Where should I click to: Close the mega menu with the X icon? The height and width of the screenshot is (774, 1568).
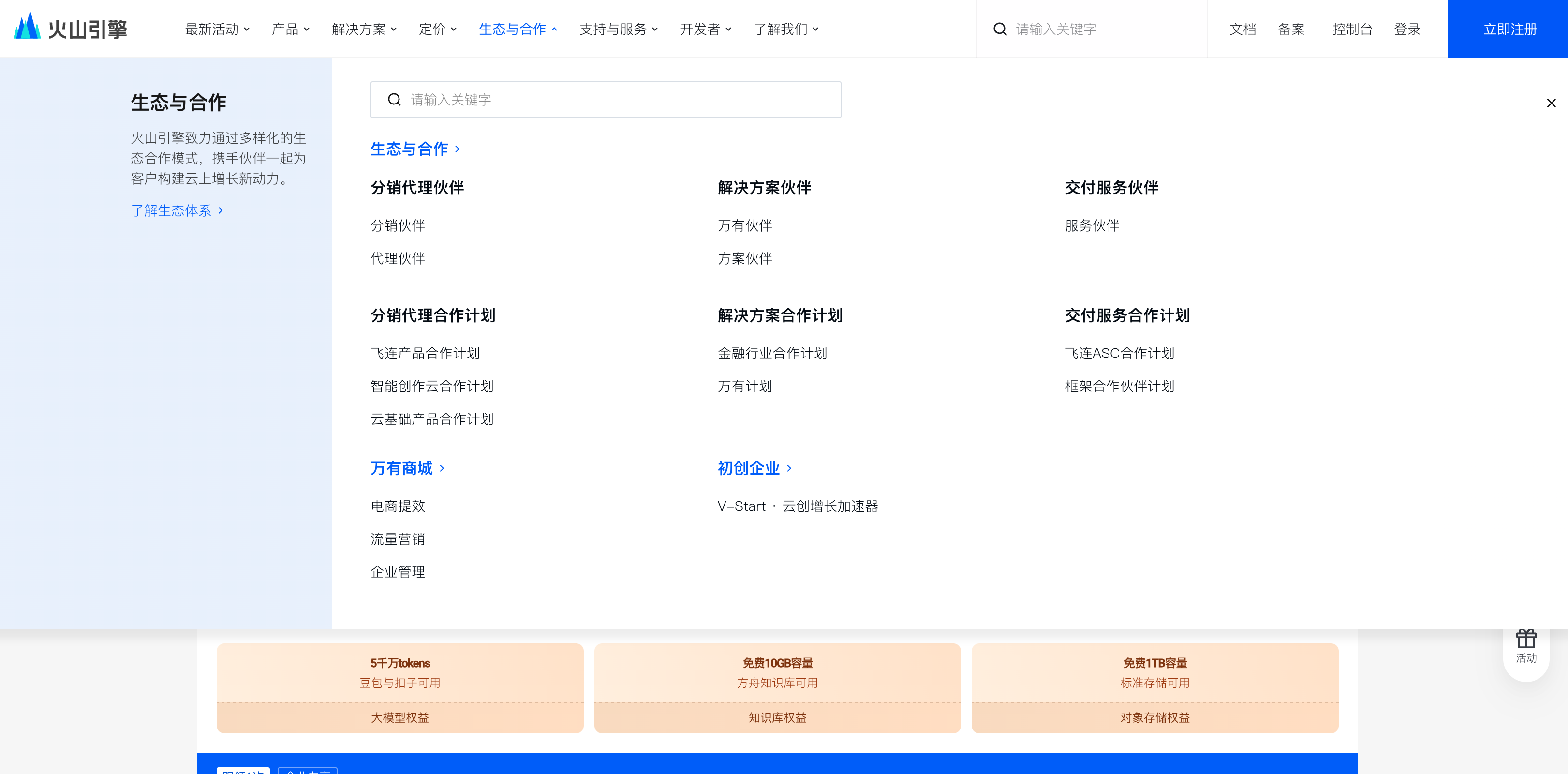click(x=1551, y=102)
